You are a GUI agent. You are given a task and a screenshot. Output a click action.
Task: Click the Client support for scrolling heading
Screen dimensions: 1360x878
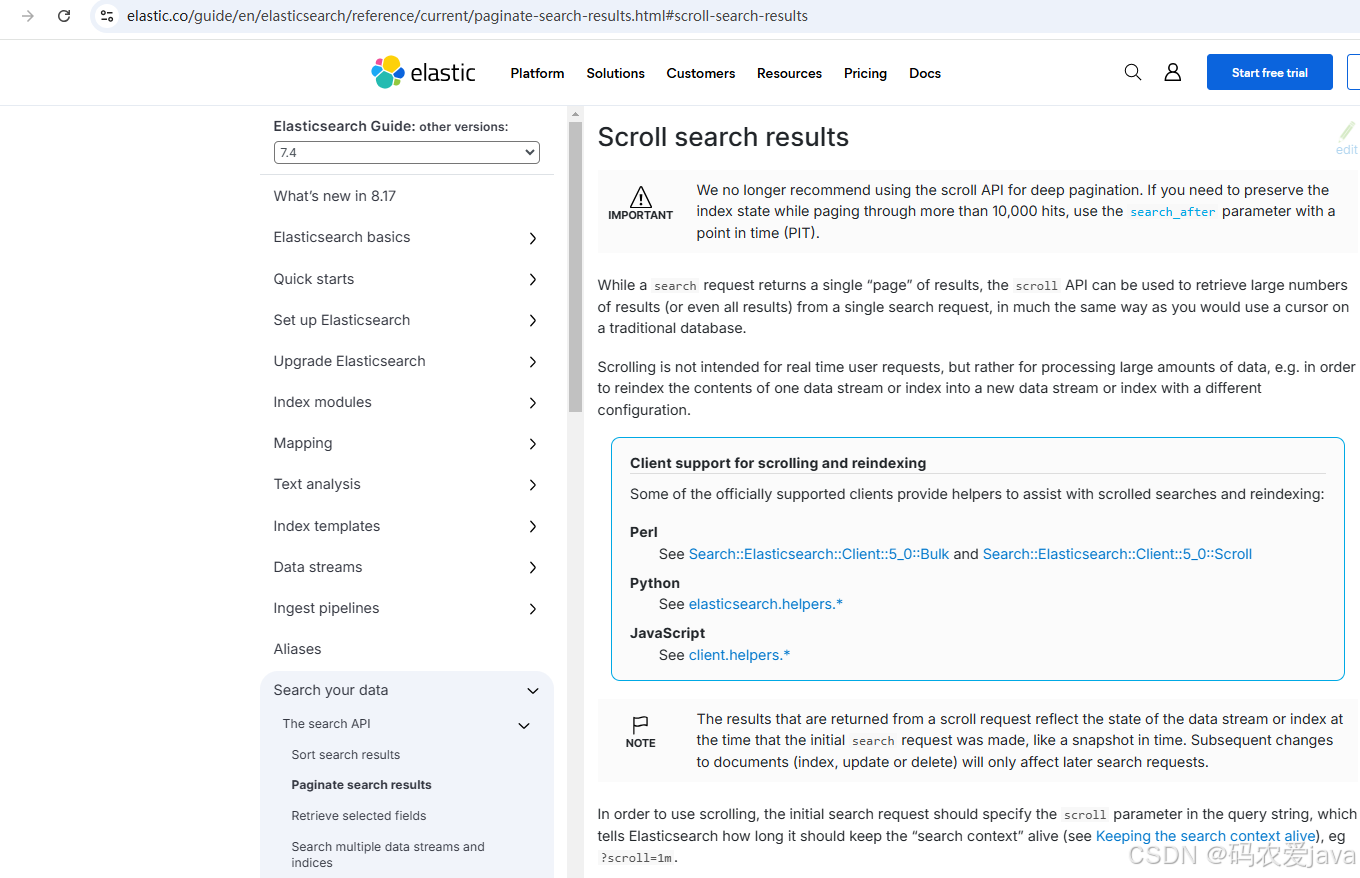(x=778, y=463)
